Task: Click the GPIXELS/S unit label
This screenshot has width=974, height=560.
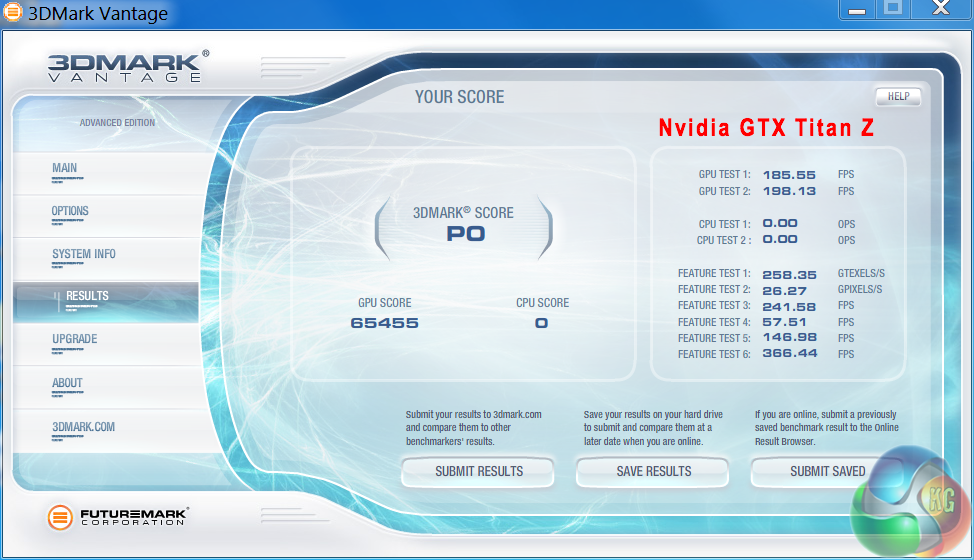Action: pyautogui.click(x=860, y=289)
